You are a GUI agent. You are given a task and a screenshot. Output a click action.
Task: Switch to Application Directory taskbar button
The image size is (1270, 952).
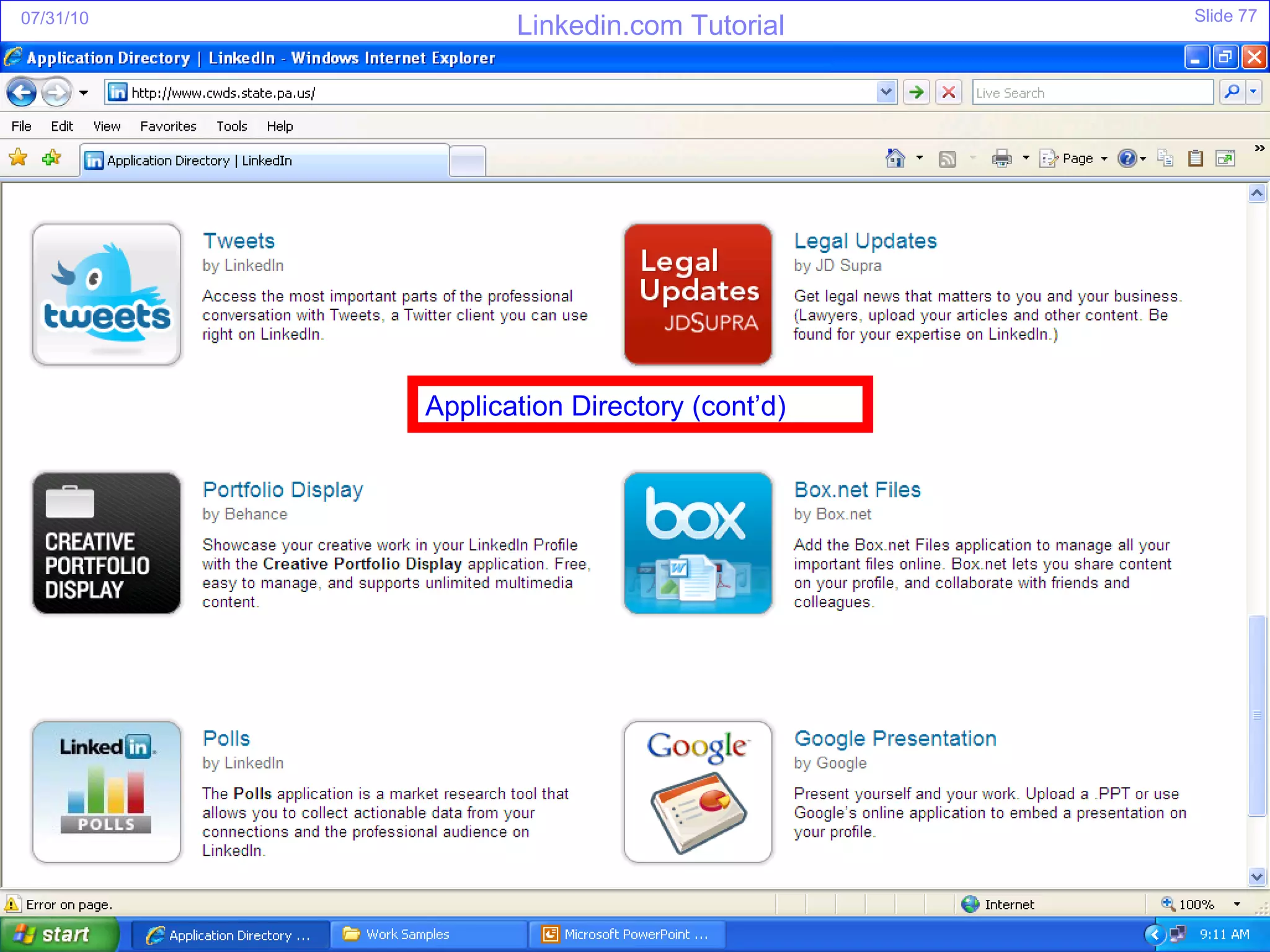(230, 935)
